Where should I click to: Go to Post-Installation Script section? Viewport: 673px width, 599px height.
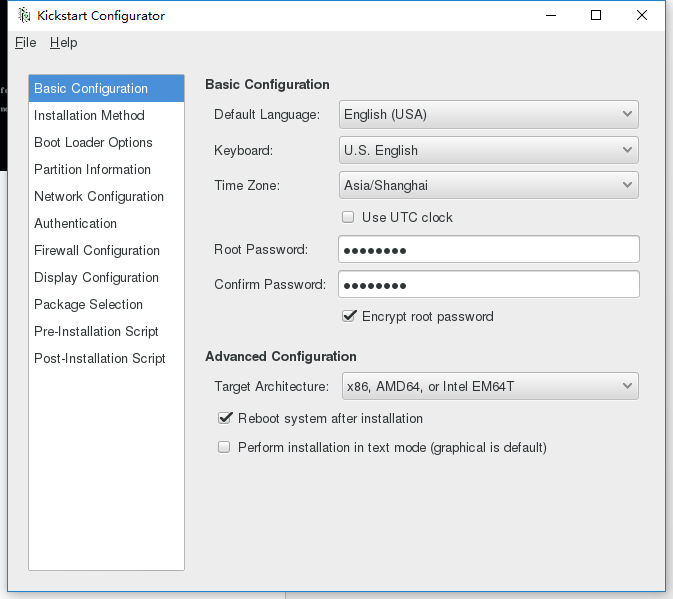click(99, 359)
